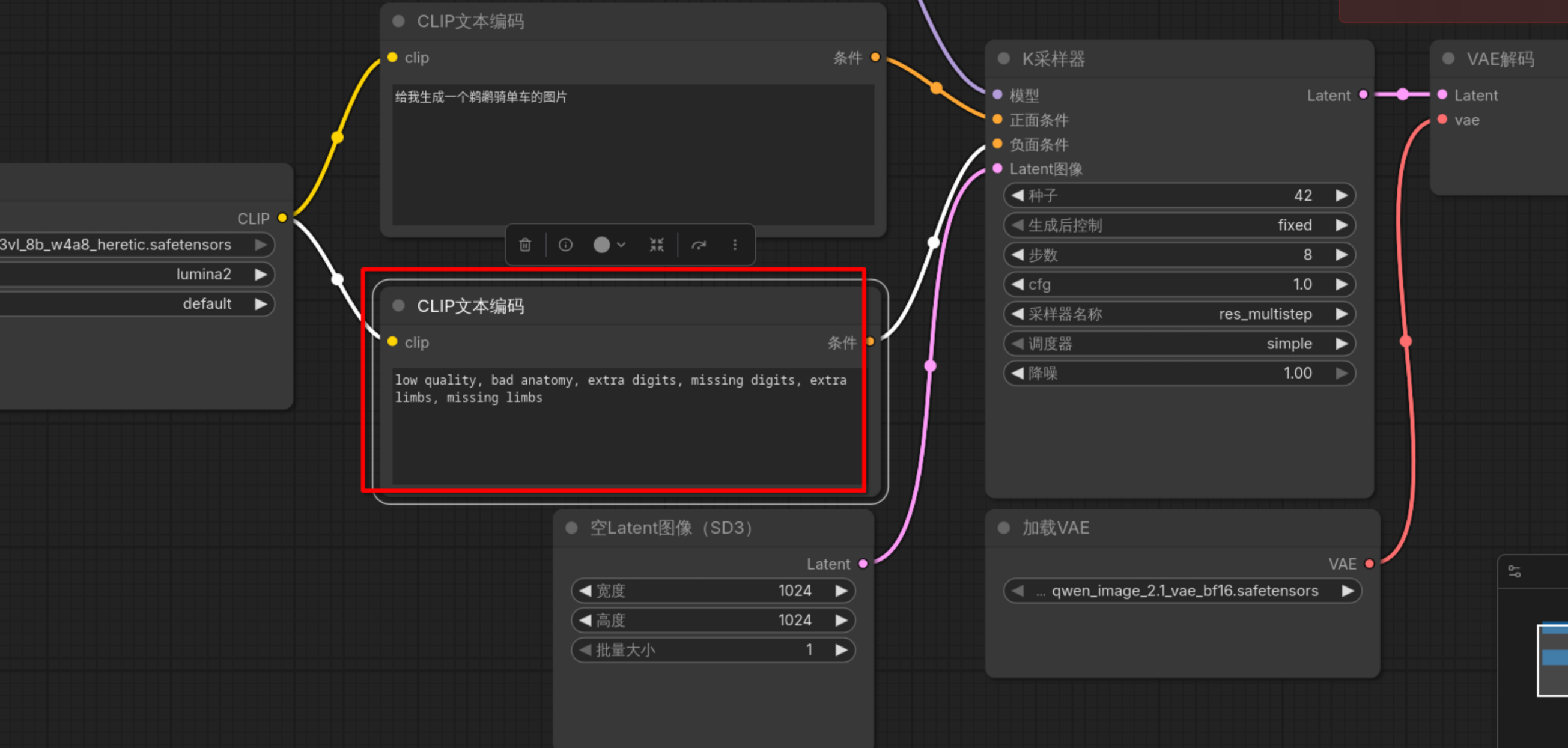Open the node color picker circle
The image size is (1568, 748).
(601, 245)
